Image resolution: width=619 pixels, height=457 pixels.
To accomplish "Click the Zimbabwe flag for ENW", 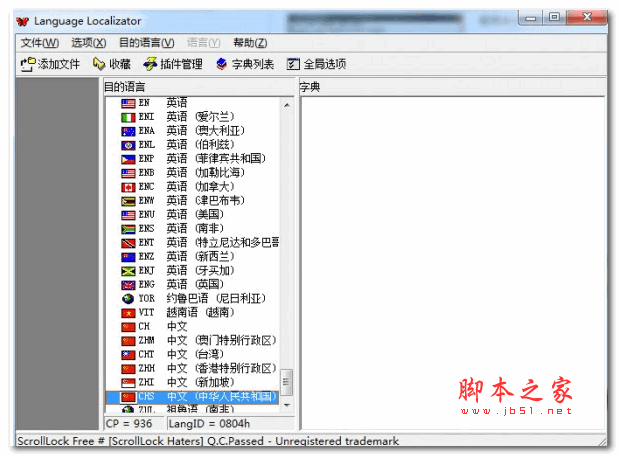I will click(128, 201).
